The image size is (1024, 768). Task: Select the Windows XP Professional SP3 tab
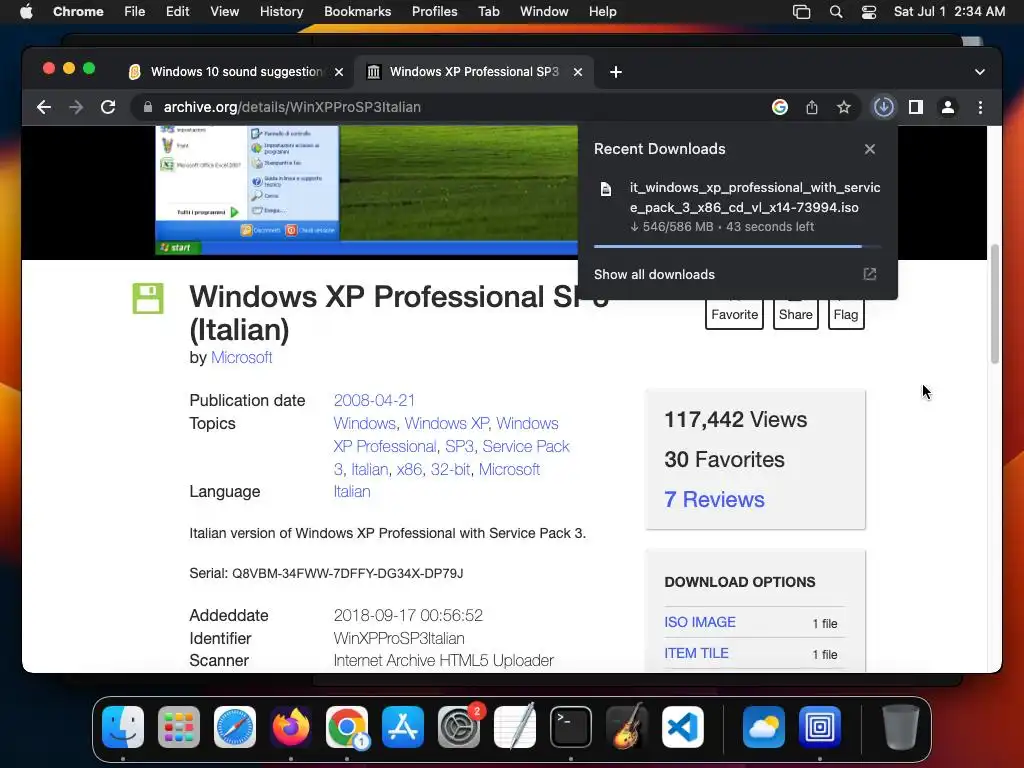coord(473,72)
